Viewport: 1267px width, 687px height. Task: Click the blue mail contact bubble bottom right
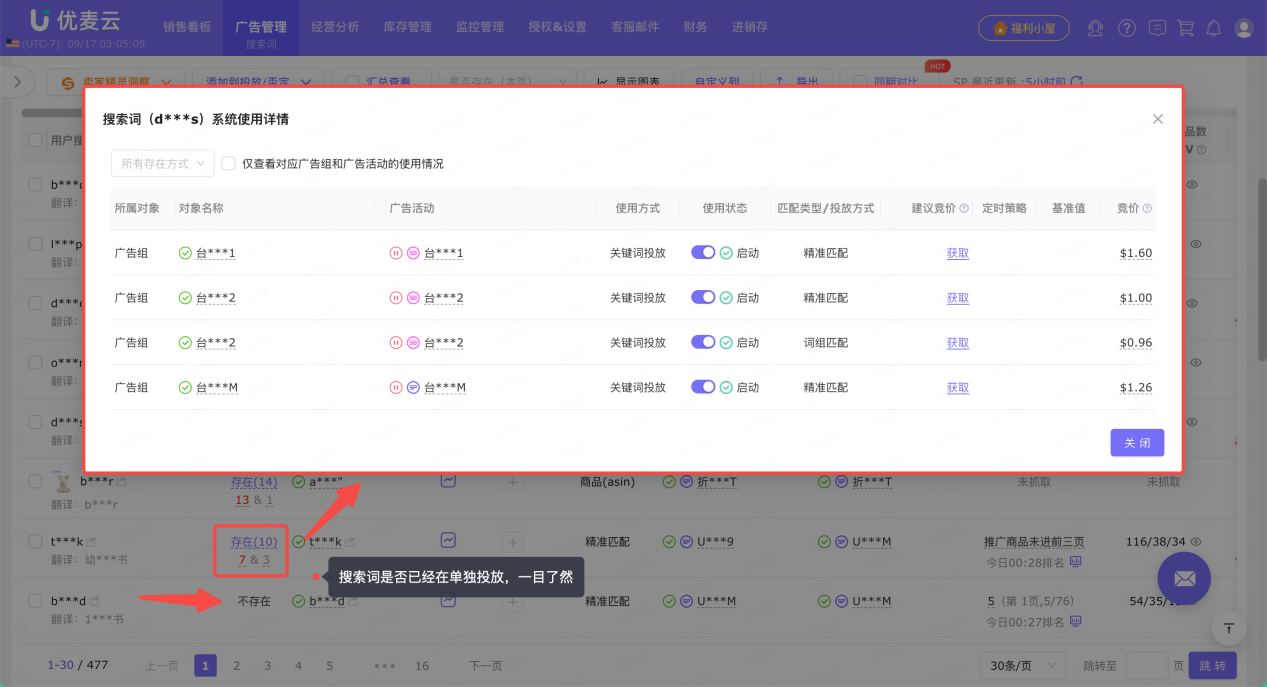pos(1184,578)
